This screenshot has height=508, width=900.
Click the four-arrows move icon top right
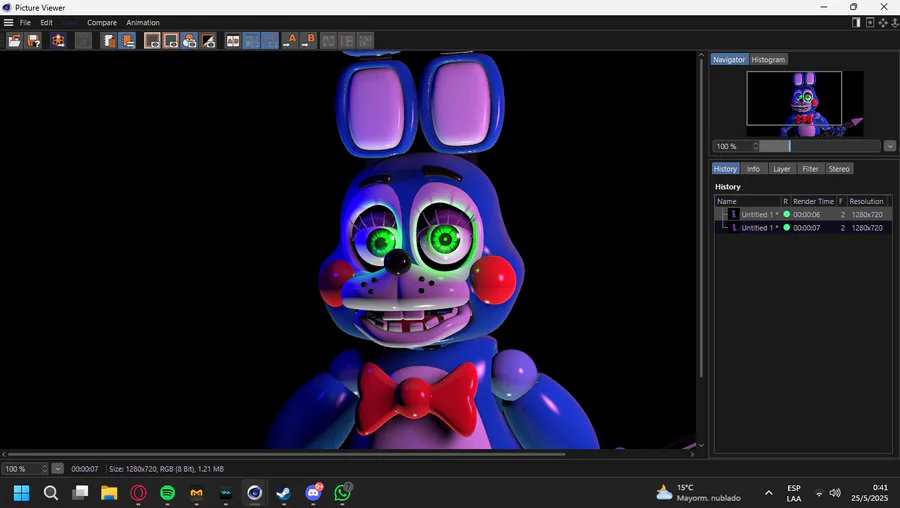883,22
